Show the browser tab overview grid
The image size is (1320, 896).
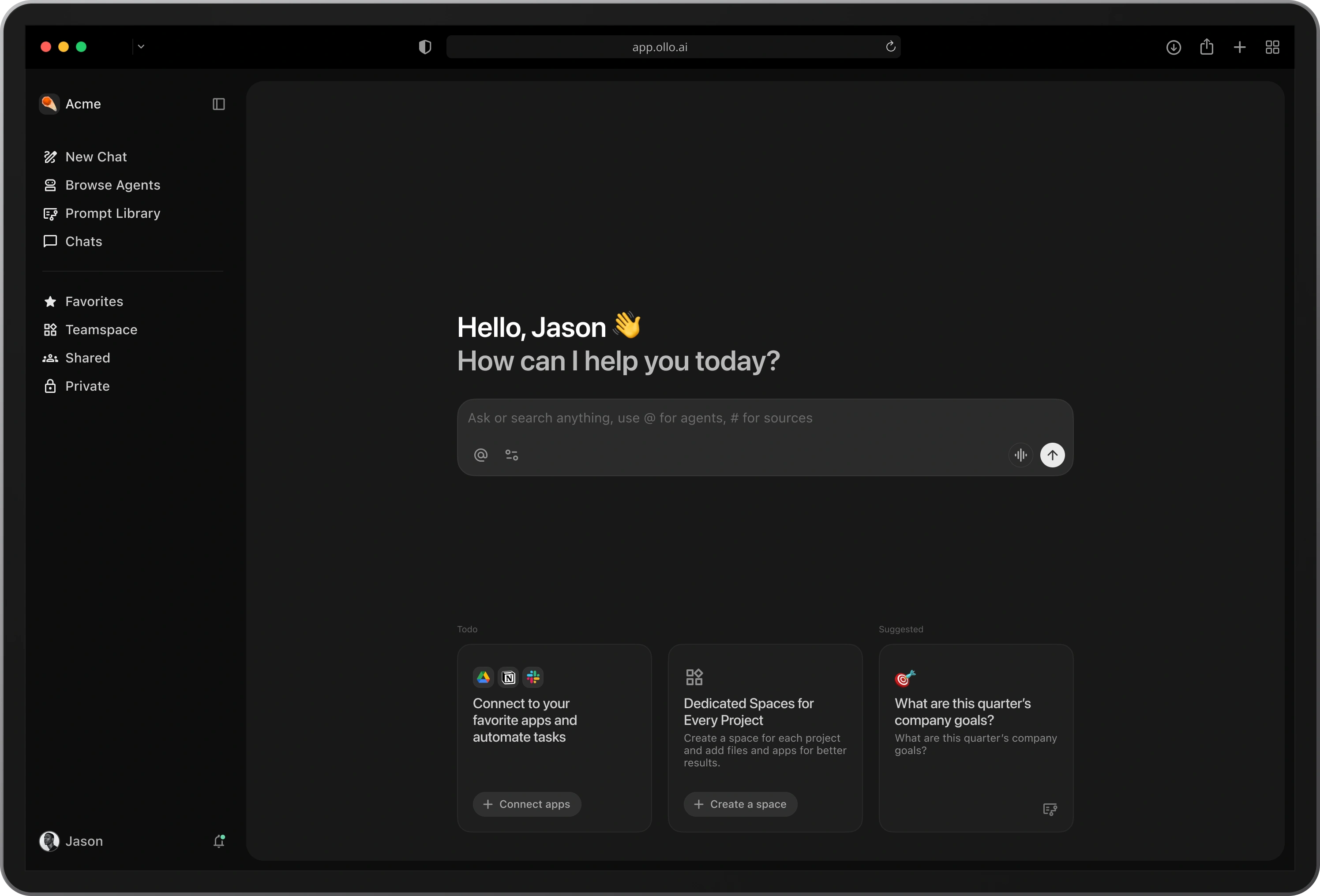1272,47
